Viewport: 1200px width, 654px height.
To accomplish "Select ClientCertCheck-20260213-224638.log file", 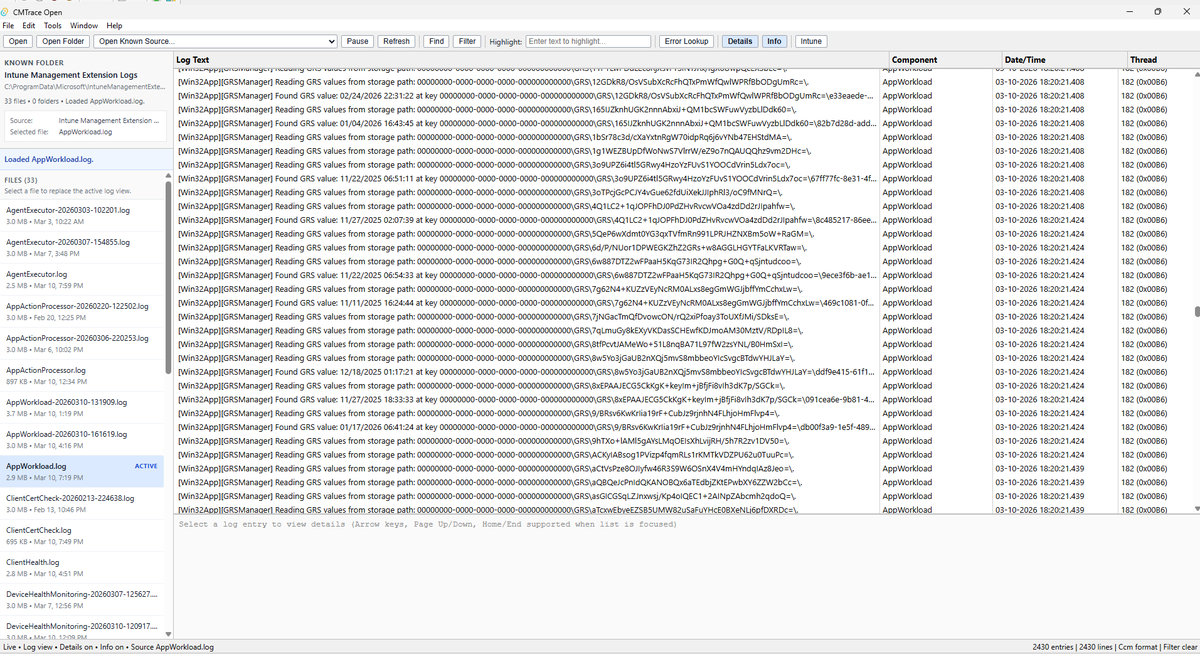I will [82, 503].
